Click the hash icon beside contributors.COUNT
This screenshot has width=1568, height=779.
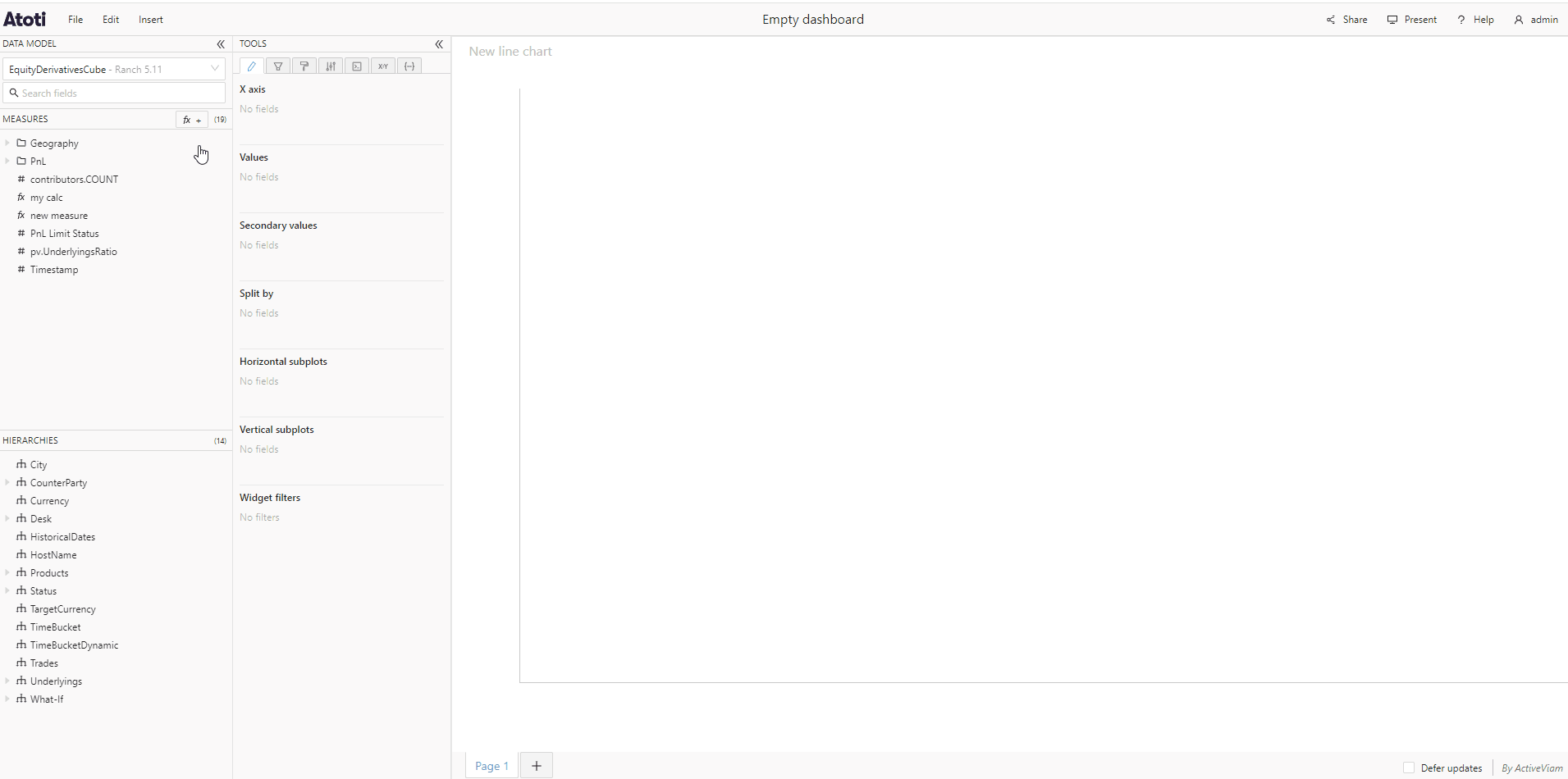click(x=21, y=179)
